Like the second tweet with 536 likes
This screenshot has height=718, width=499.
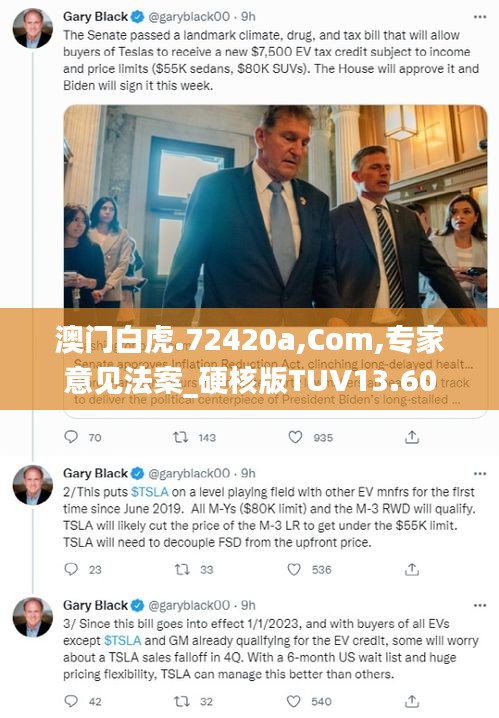coord(294,569)
